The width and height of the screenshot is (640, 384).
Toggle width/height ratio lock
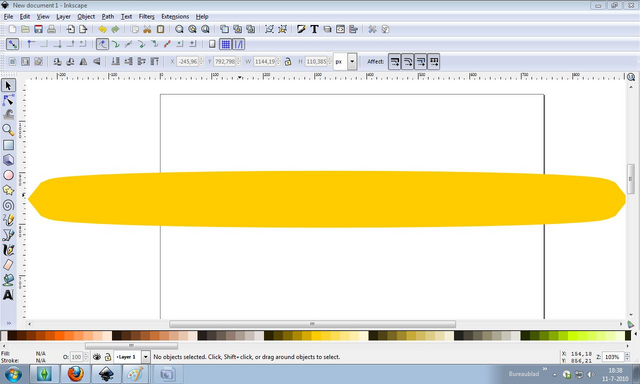(288, 62)
